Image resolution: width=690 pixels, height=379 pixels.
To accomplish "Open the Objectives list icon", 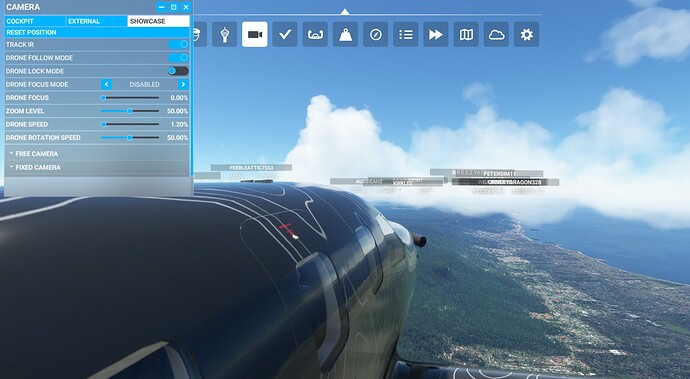I will point(406,34).
